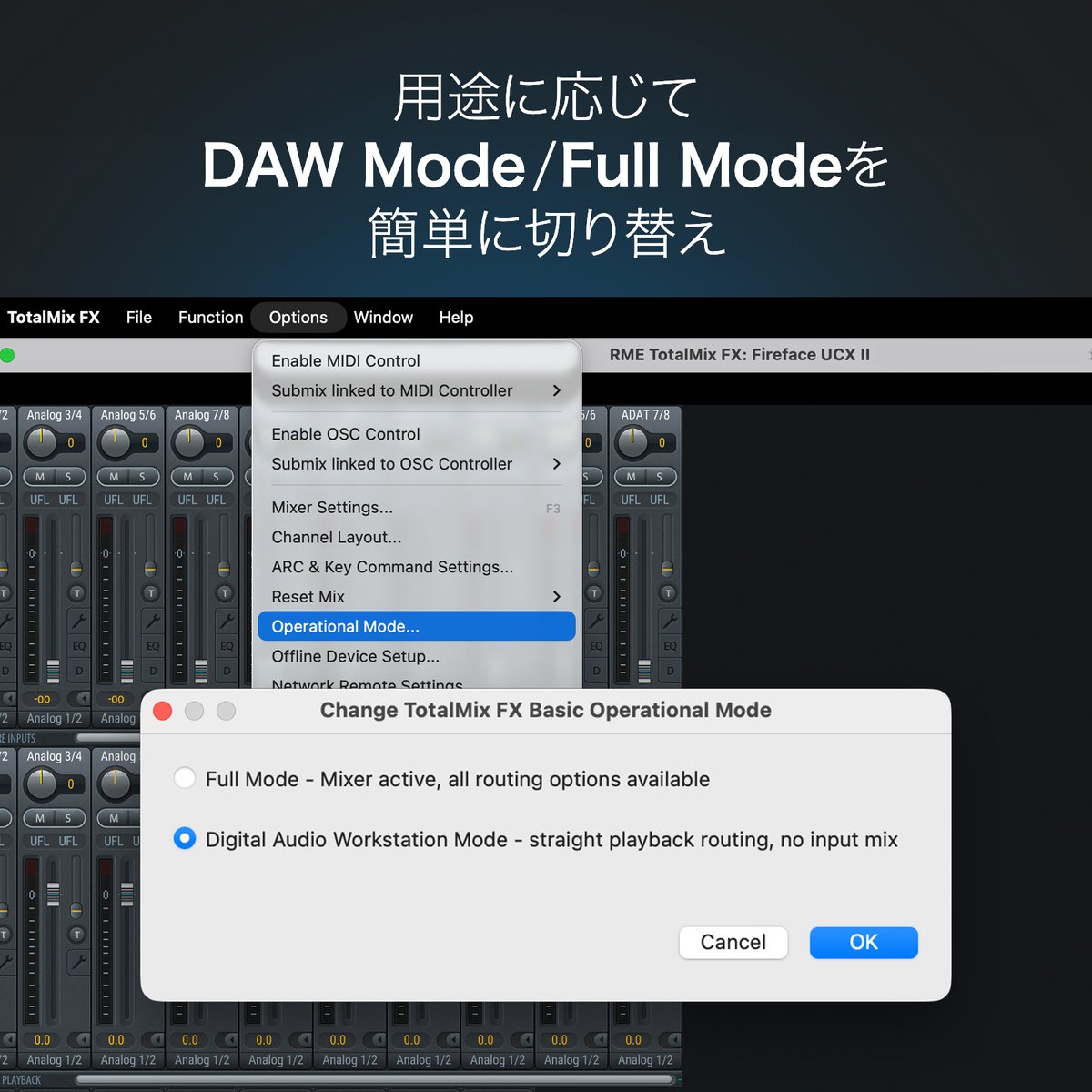Click the T trim button on hardware Analog 3/4
This screenshot has width=1092, height=1092.
[77, 592]
